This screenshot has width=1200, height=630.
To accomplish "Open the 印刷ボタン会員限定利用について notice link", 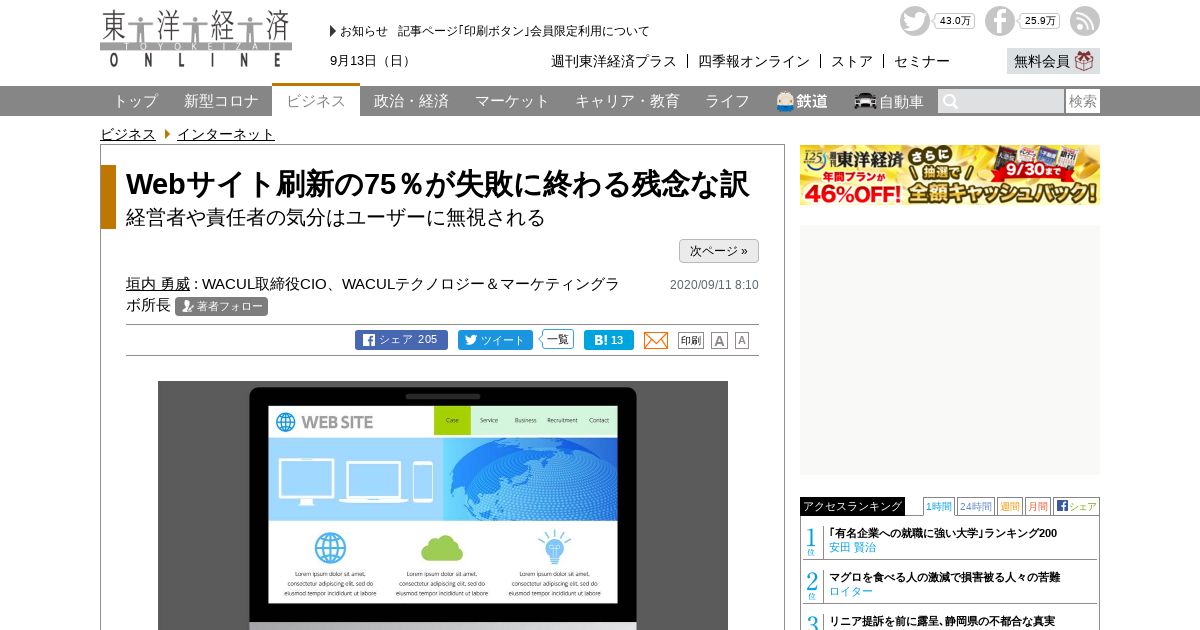I will click(524, 31).
